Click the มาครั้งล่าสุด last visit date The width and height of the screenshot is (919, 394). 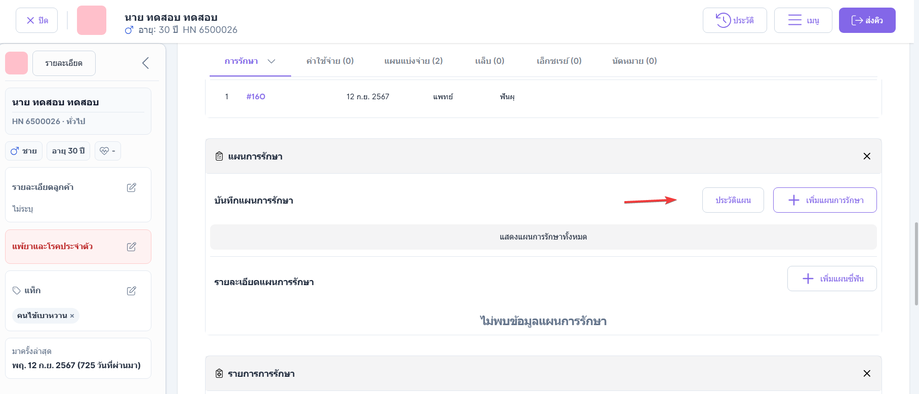pos(76,366)
